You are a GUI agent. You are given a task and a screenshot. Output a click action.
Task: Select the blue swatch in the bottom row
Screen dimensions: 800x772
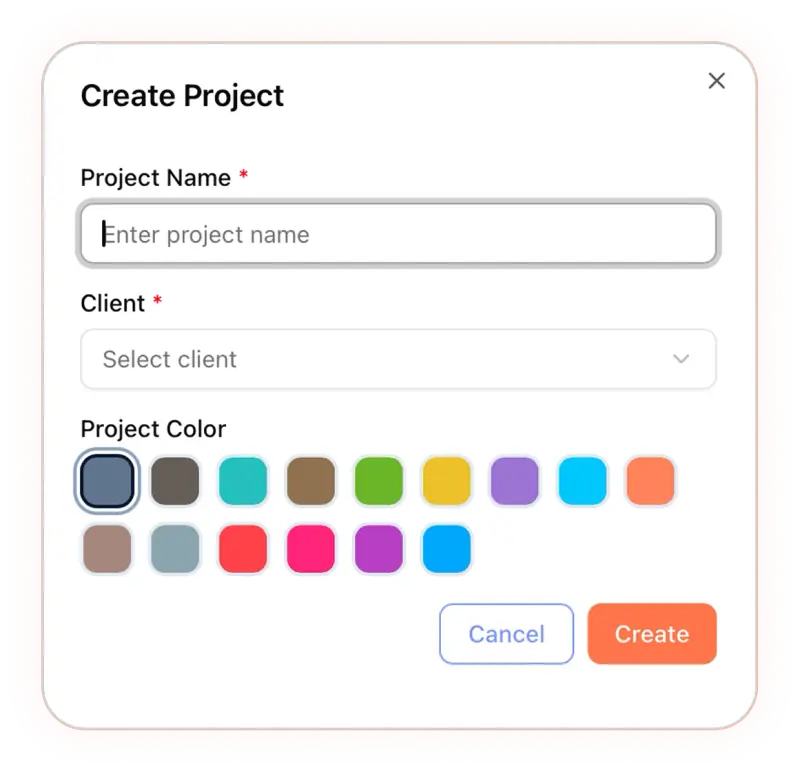(x=447, y=549)
